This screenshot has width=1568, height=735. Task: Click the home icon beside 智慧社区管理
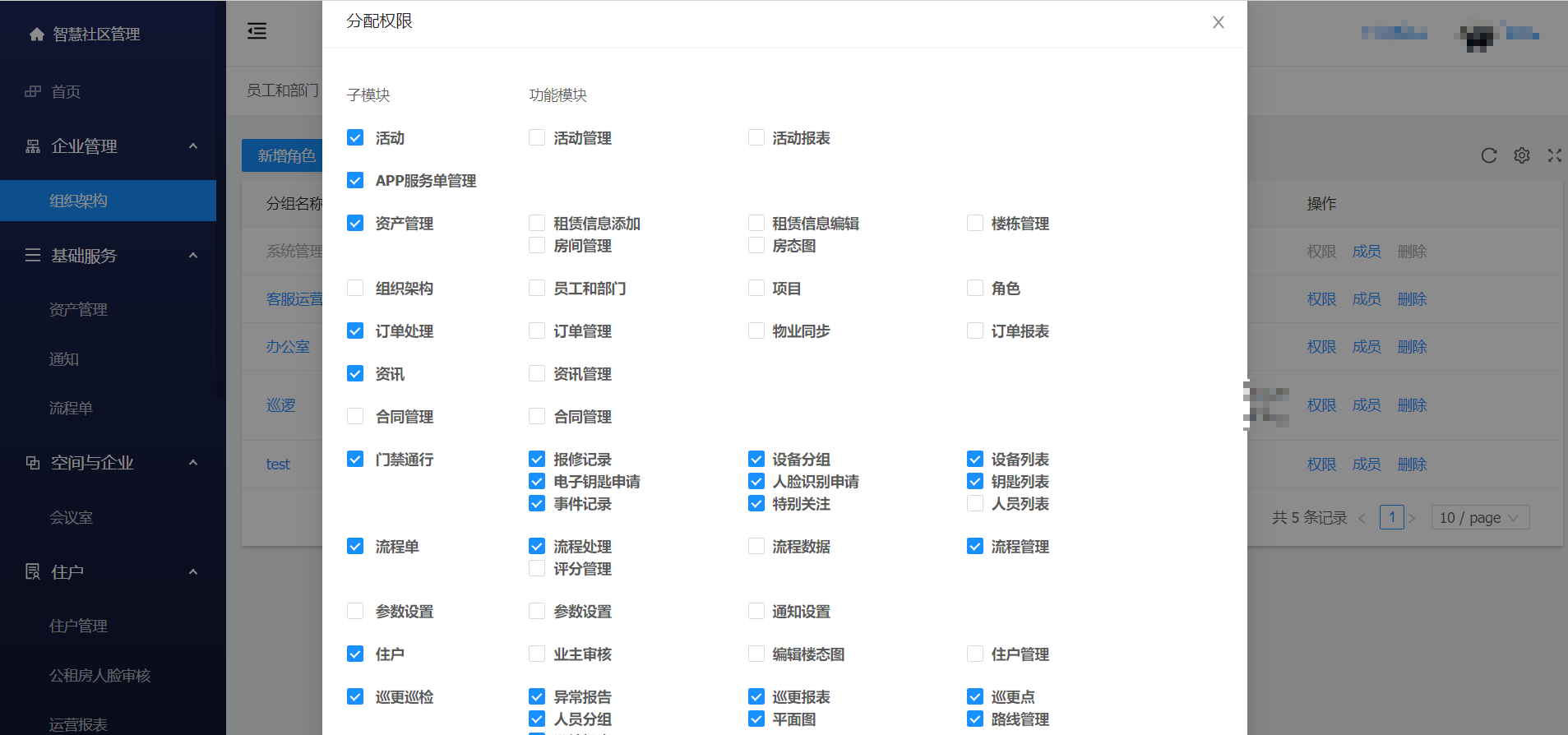point(36,35)
